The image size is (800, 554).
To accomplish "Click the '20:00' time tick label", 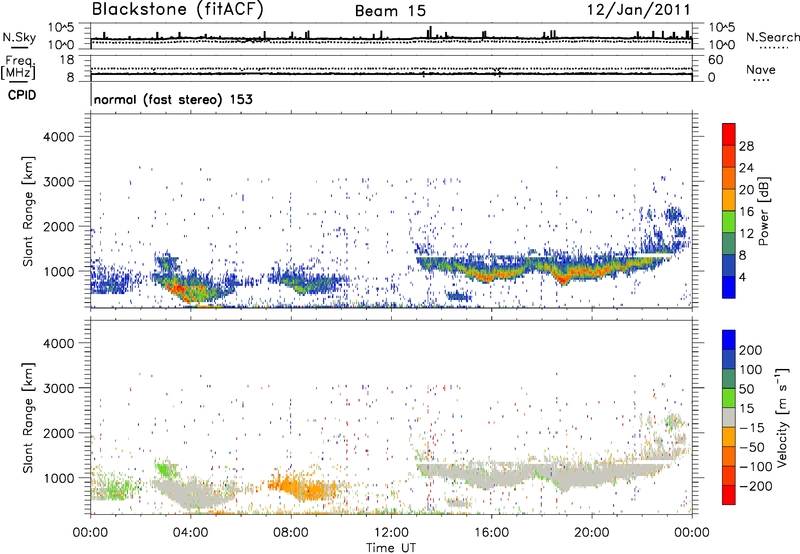I will click(591, 533).
